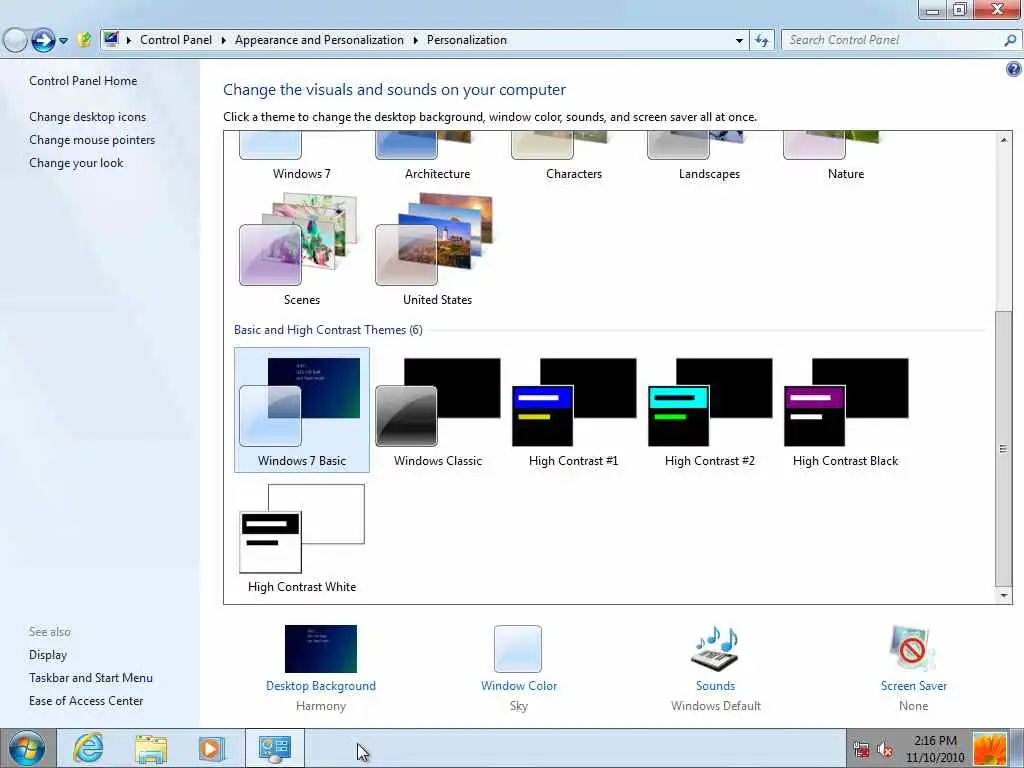Select the Landscapes theme

[709, 157]
